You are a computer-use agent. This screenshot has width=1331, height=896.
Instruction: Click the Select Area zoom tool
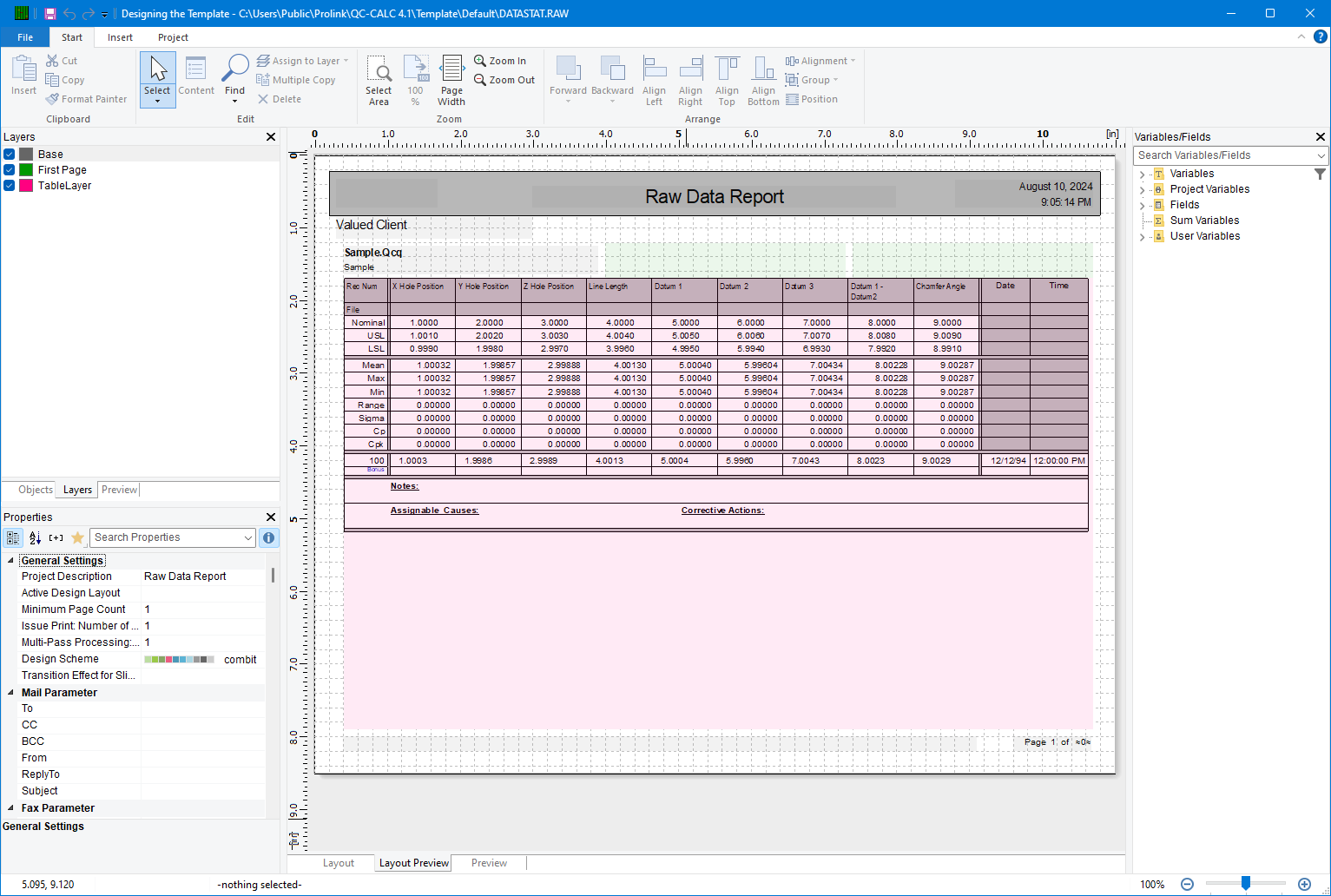[x=379, y=78]
